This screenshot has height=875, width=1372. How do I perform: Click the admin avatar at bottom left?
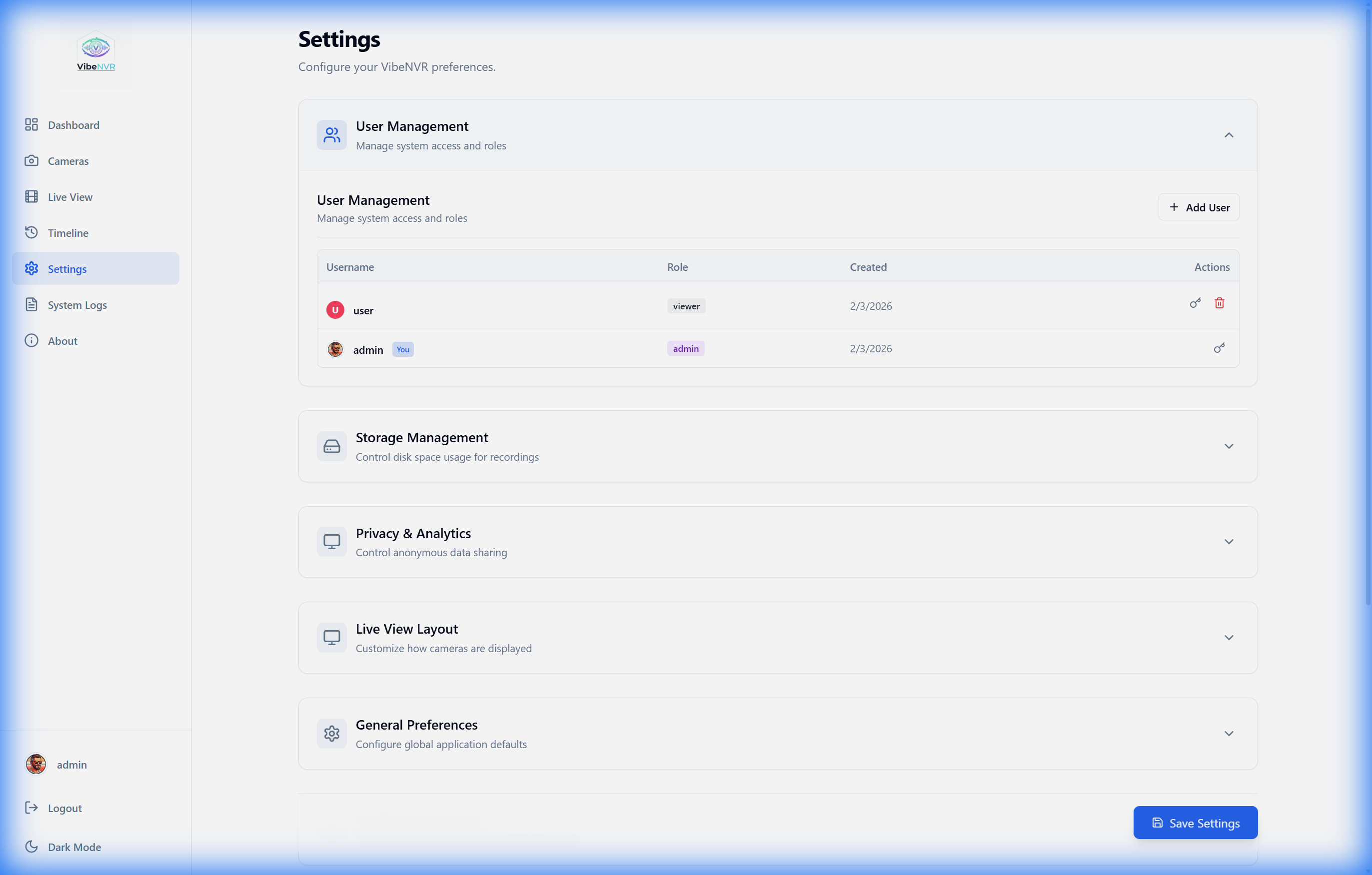35,765
